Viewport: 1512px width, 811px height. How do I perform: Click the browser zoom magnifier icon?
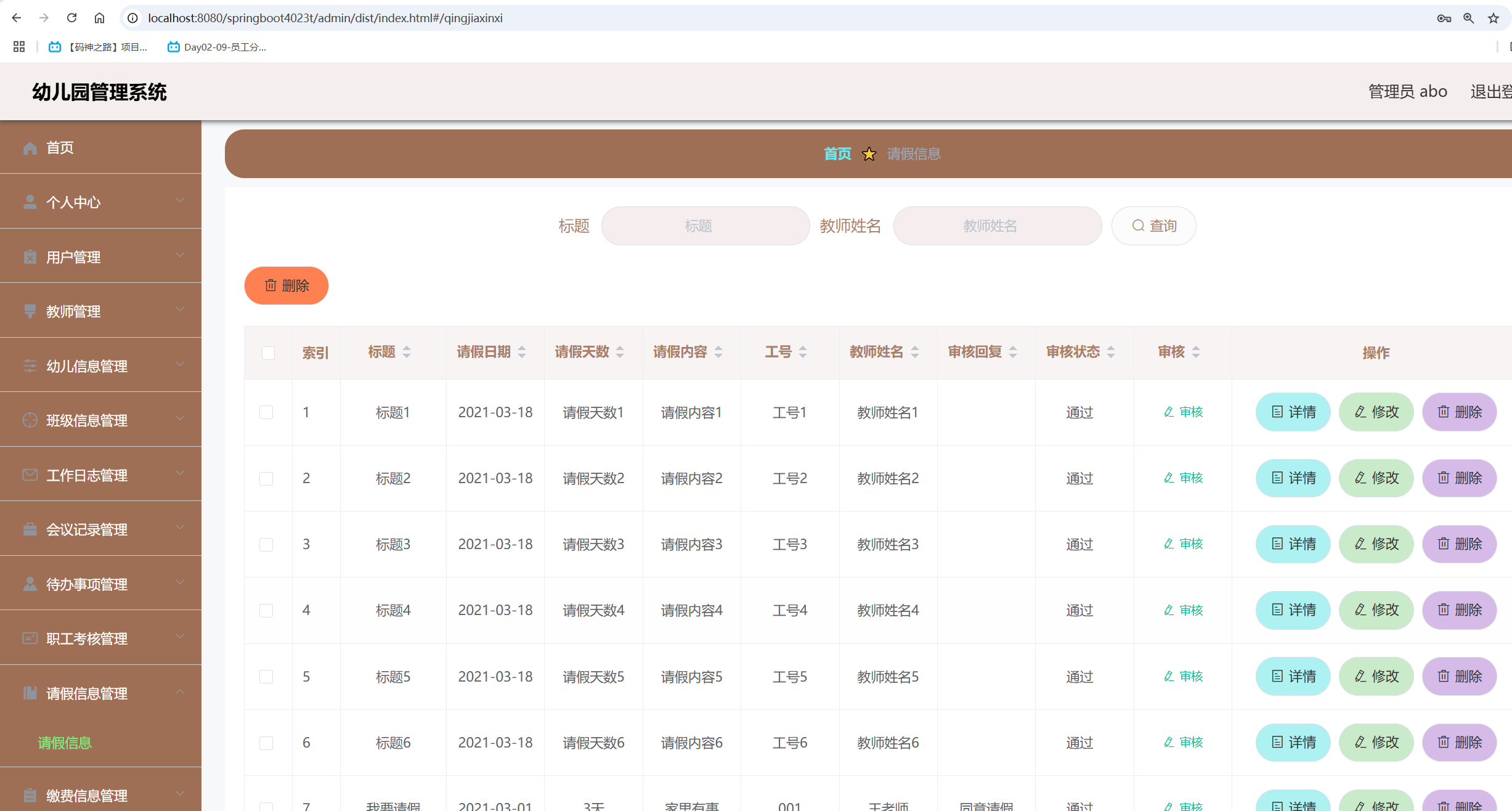(x=1468, y=18)
